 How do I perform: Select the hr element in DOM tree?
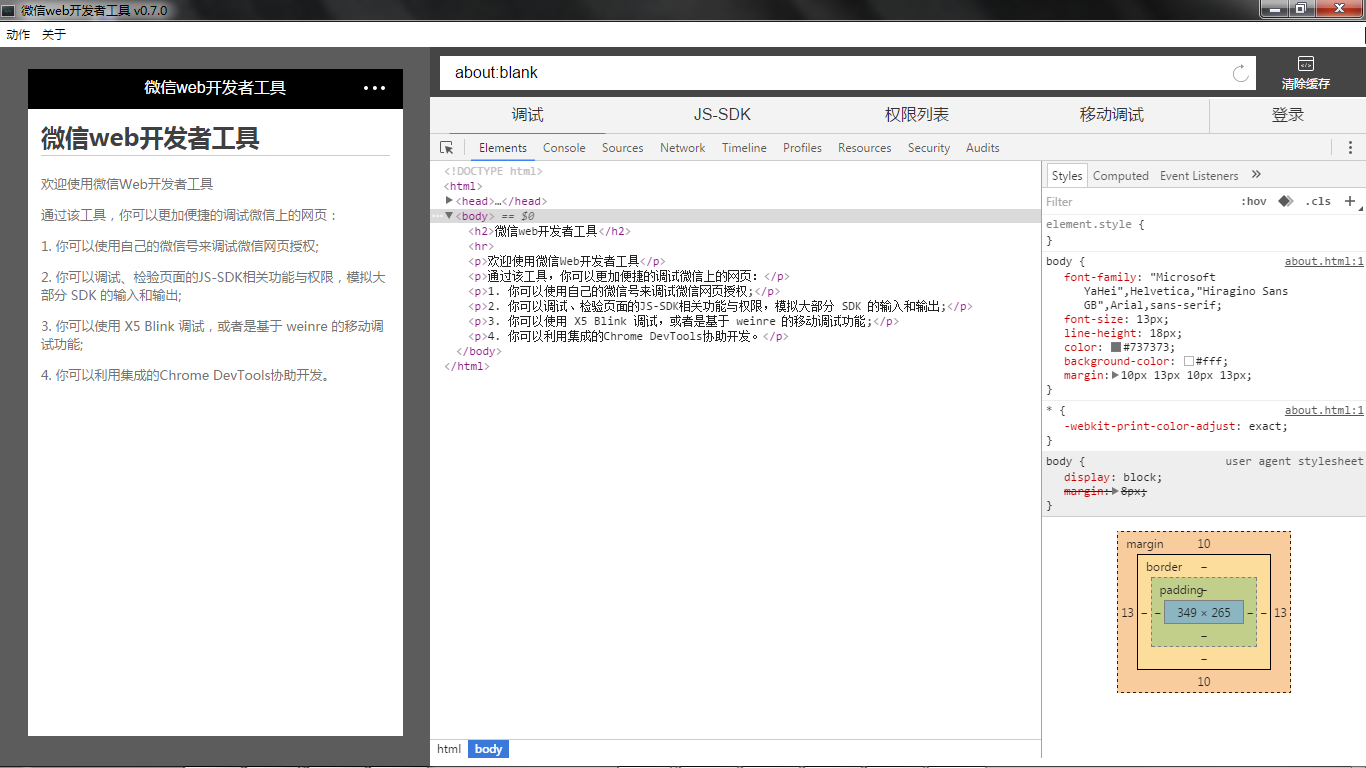(481, 246)
